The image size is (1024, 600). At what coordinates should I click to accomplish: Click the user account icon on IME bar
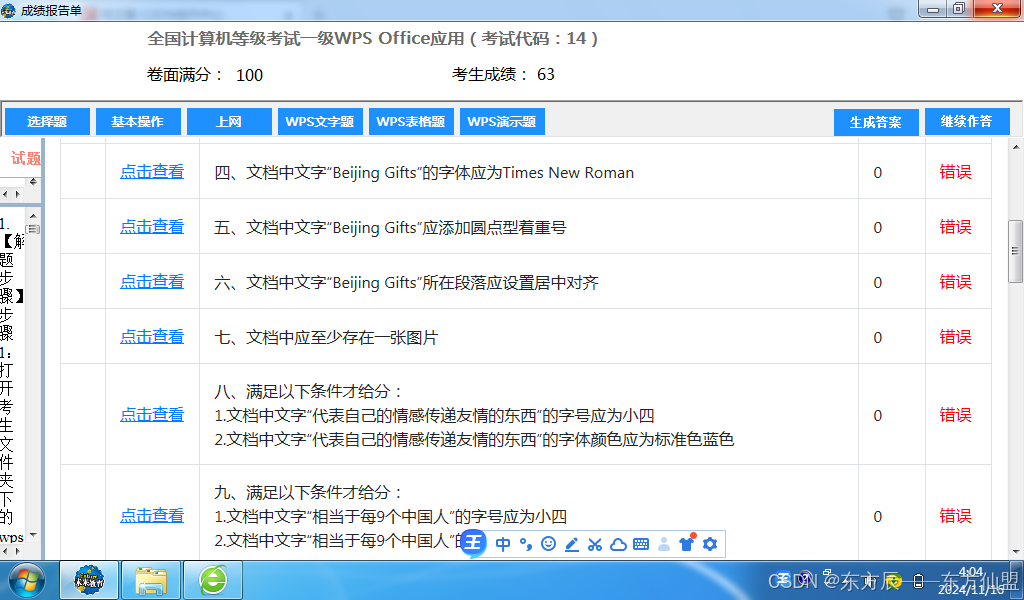664,544
